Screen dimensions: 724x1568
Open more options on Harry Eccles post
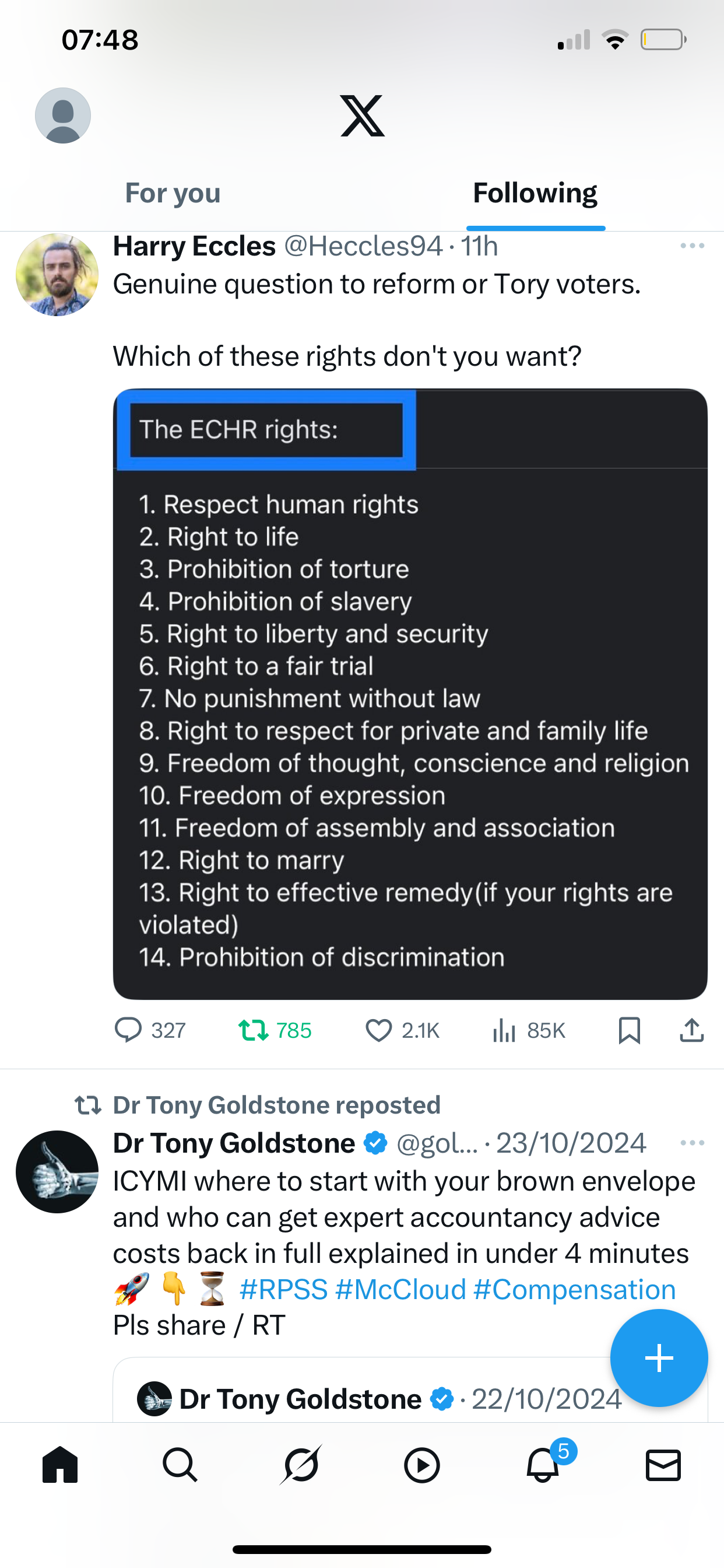click(692, 246)
